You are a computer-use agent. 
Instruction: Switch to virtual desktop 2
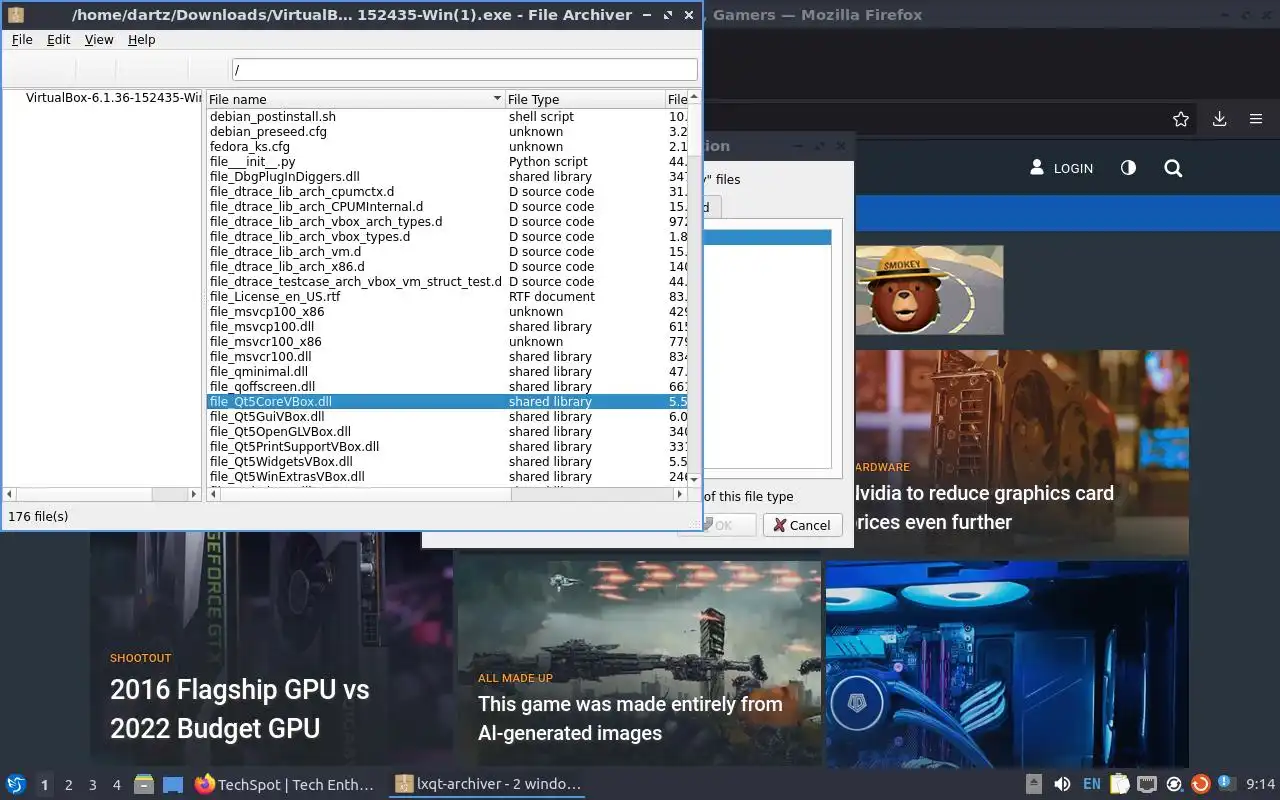tap(69, 785)
